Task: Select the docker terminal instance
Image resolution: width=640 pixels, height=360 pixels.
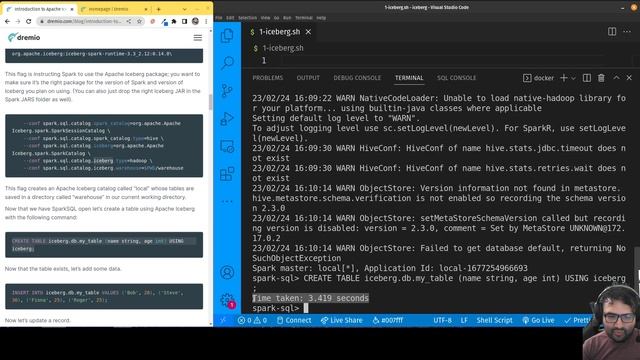Action: [539, 78]
